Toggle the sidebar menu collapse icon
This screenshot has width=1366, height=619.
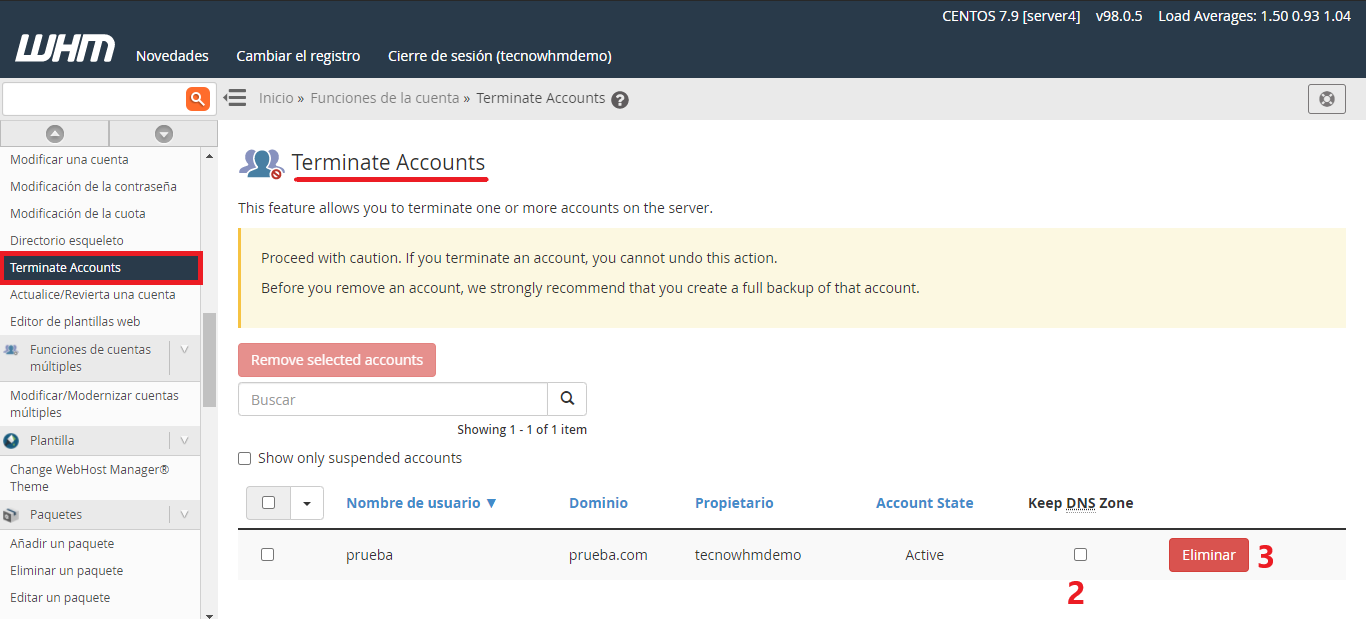(x=235, y=98)
